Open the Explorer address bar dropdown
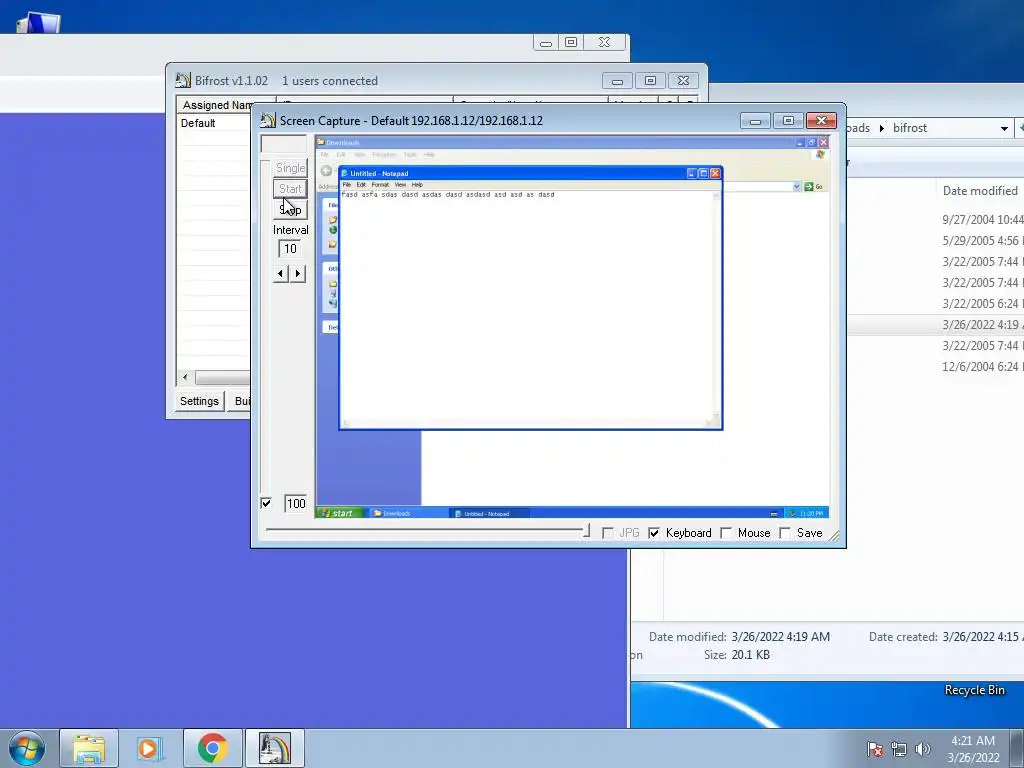Image resolution: width=1024 pixels, height=768 pixels. [x=1004, y=128]
